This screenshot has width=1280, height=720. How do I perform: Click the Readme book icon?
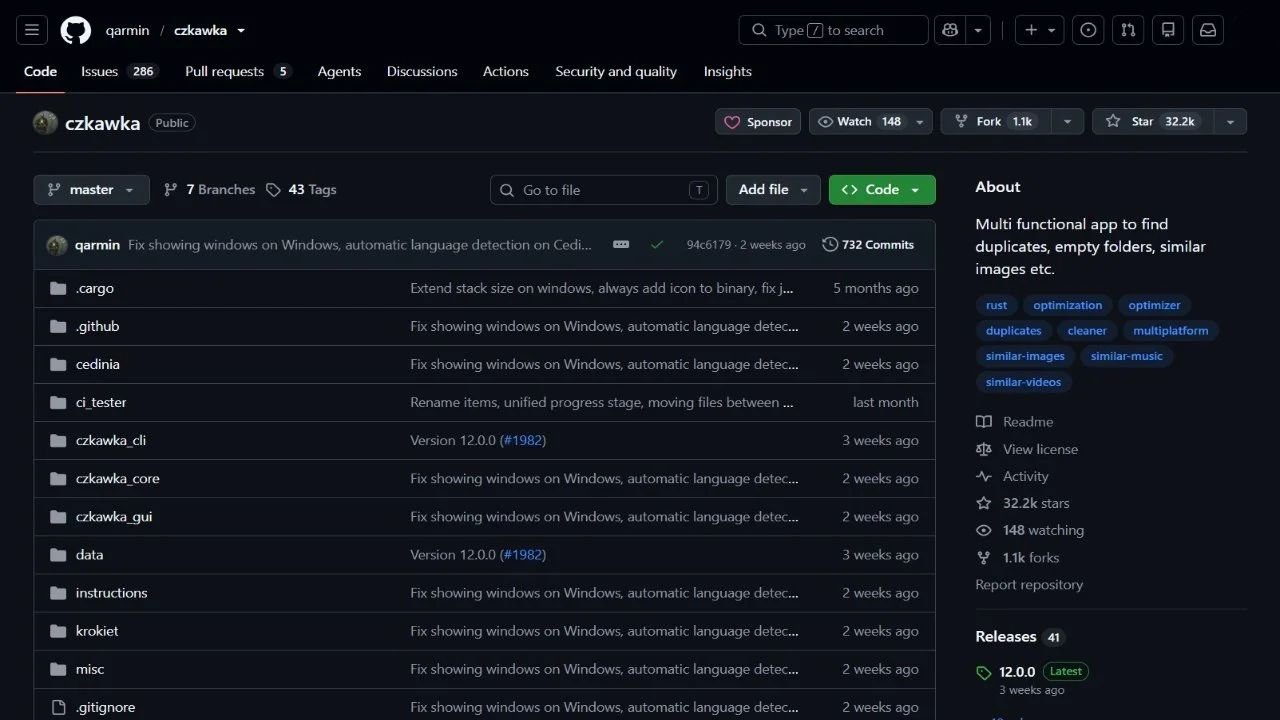point(984,422)
